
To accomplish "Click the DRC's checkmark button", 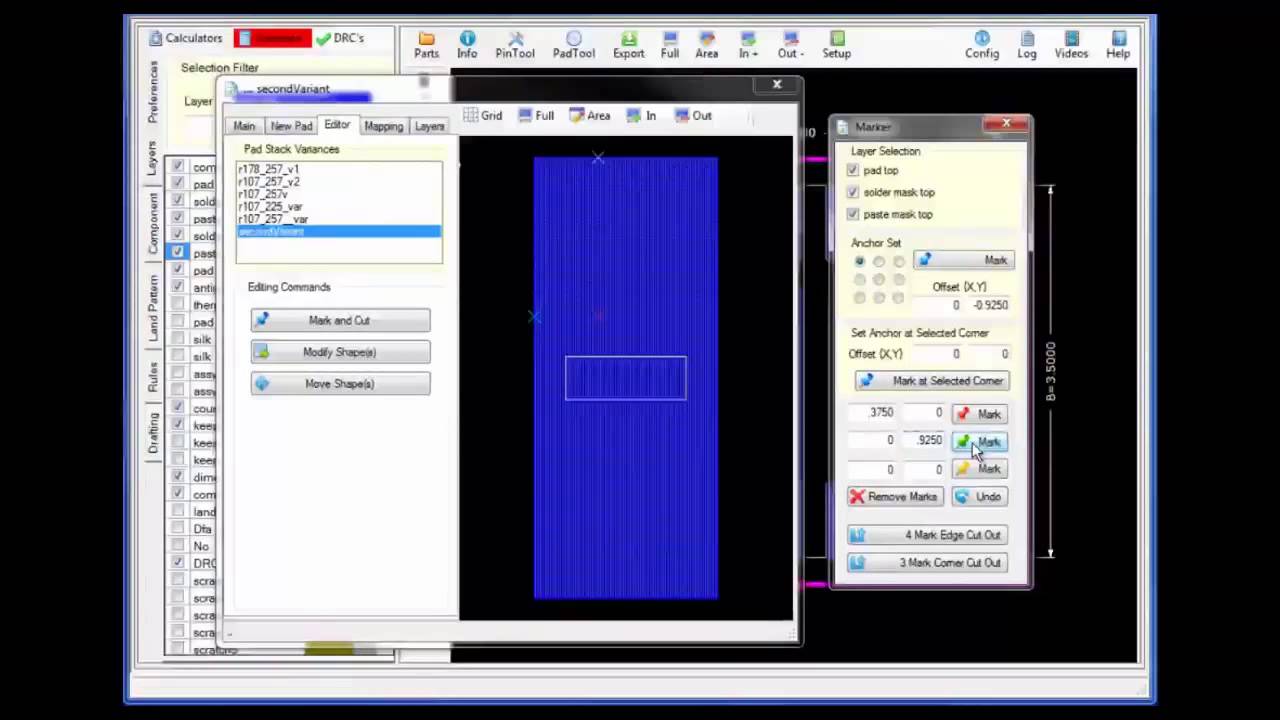I will (x=340, y=38).
